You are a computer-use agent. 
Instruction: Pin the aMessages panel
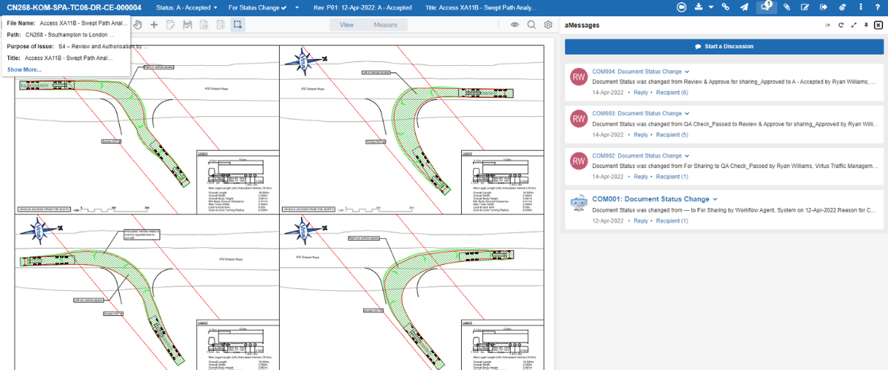(x=866, y=25)
